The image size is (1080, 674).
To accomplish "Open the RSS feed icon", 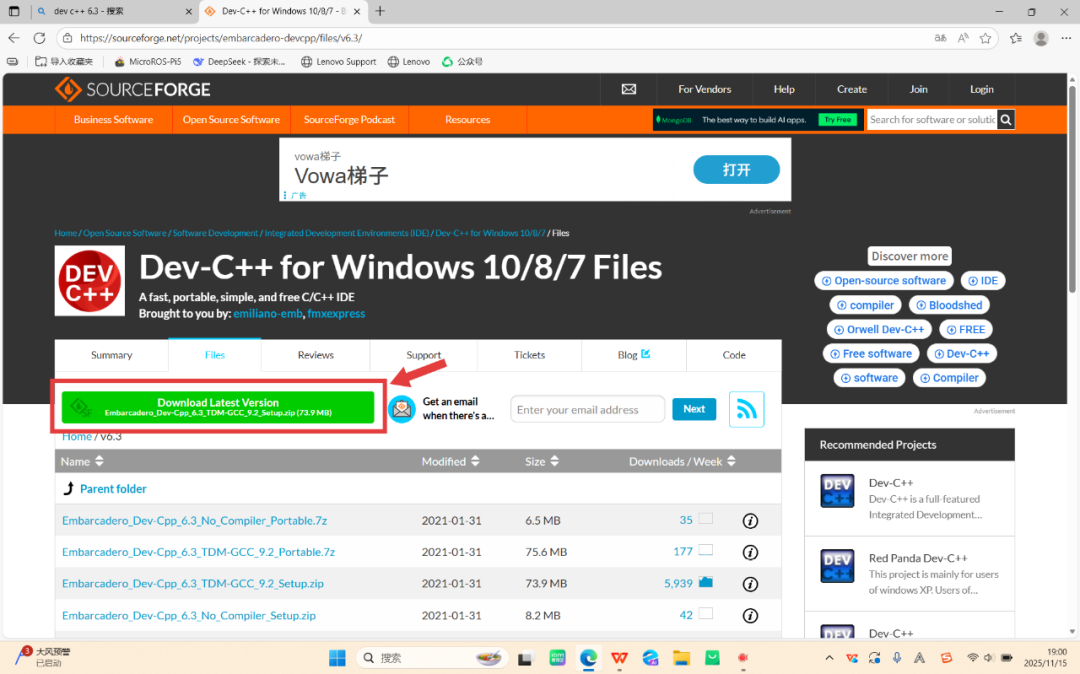I will 747,410.
